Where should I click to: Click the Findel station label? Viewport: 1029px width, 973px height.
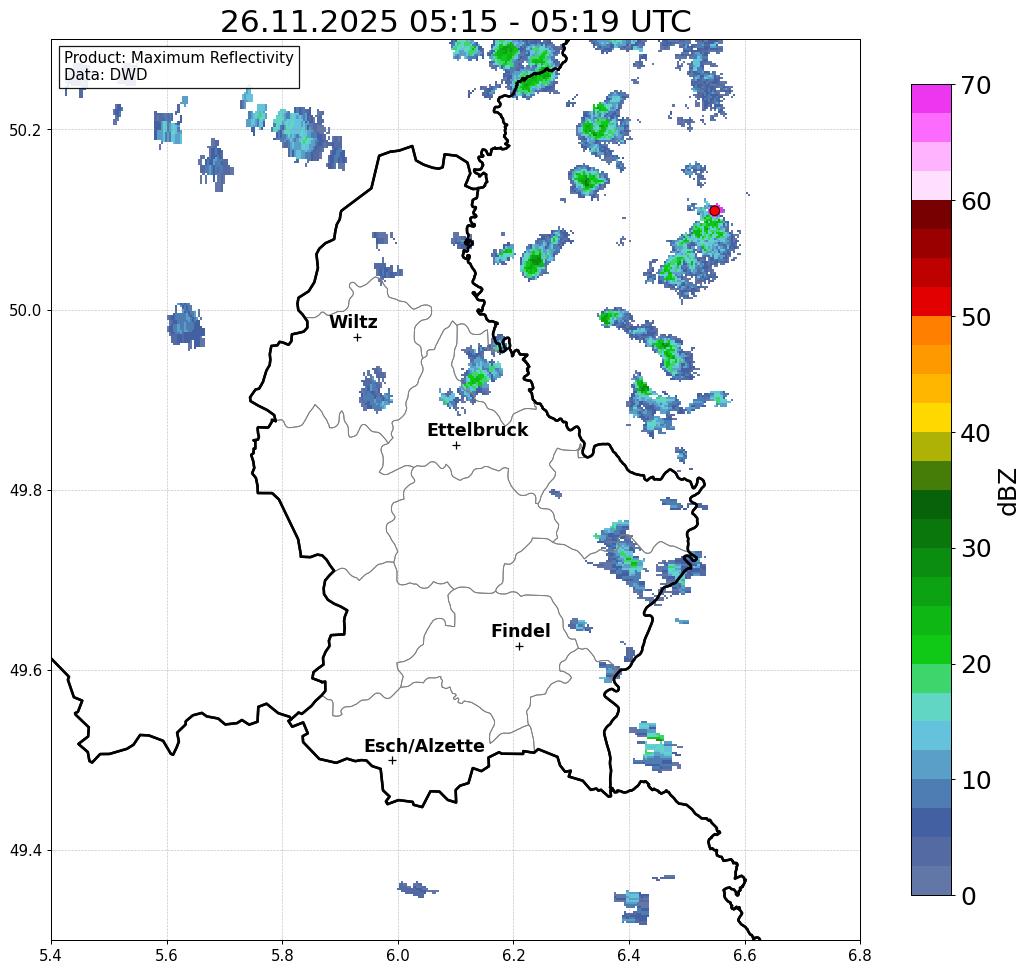520,631
